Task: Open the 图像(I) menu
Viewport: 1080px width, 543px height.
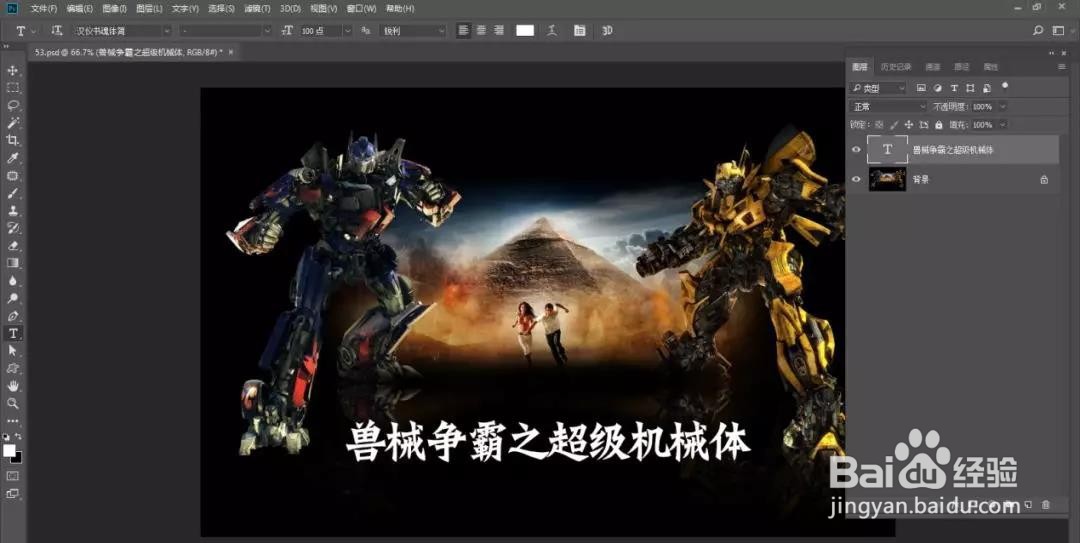Action: [x=114, y=8]
